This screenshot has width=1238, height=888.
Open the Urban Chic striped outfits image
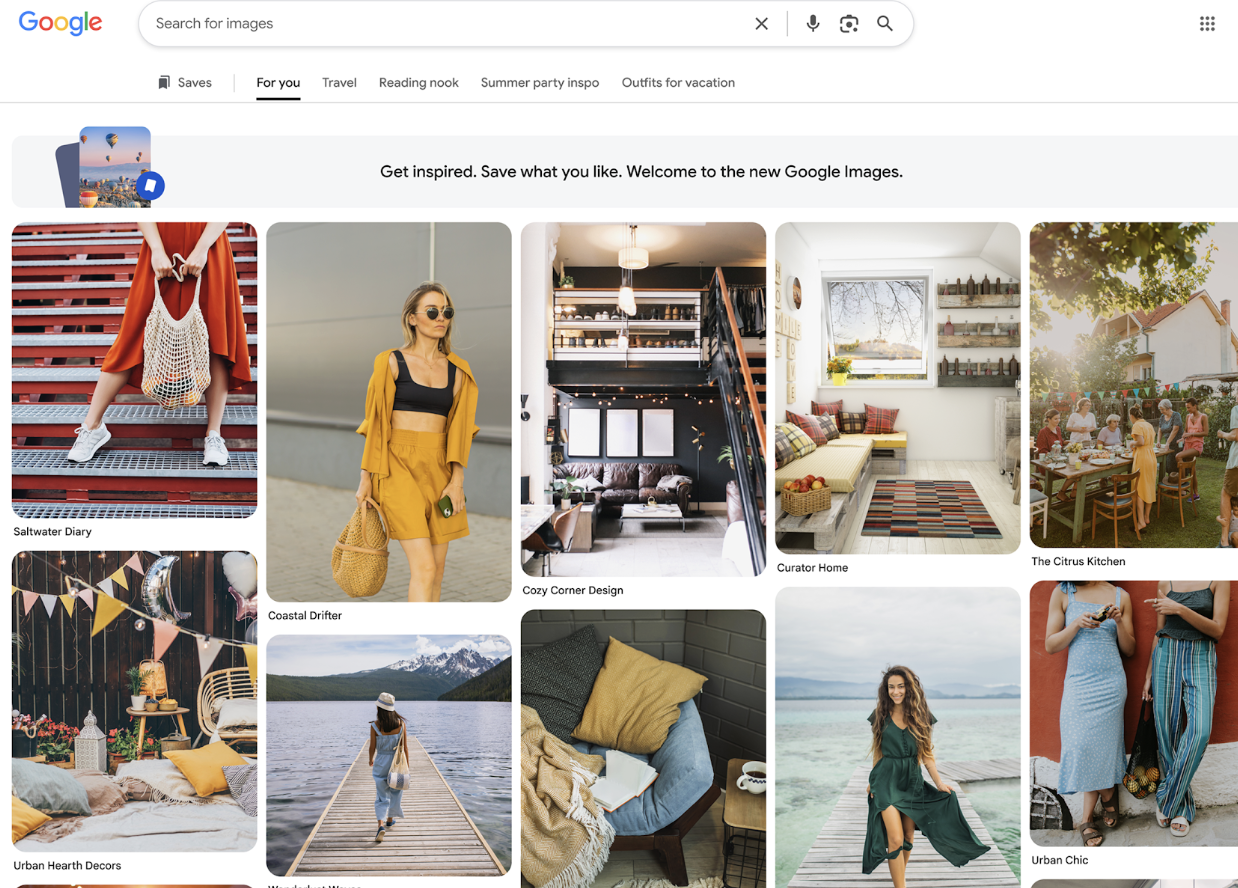1134,714
